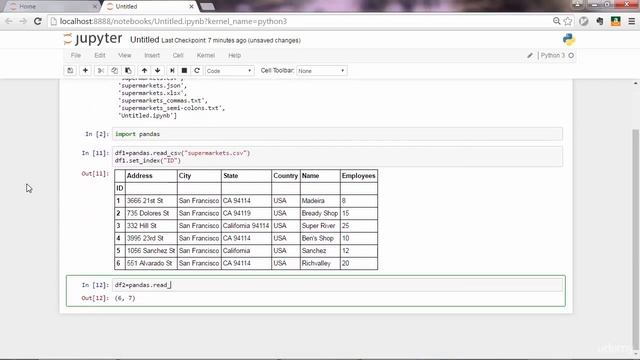Go back with the browser back arrow
640x360 pixels.
coord(9,21)
